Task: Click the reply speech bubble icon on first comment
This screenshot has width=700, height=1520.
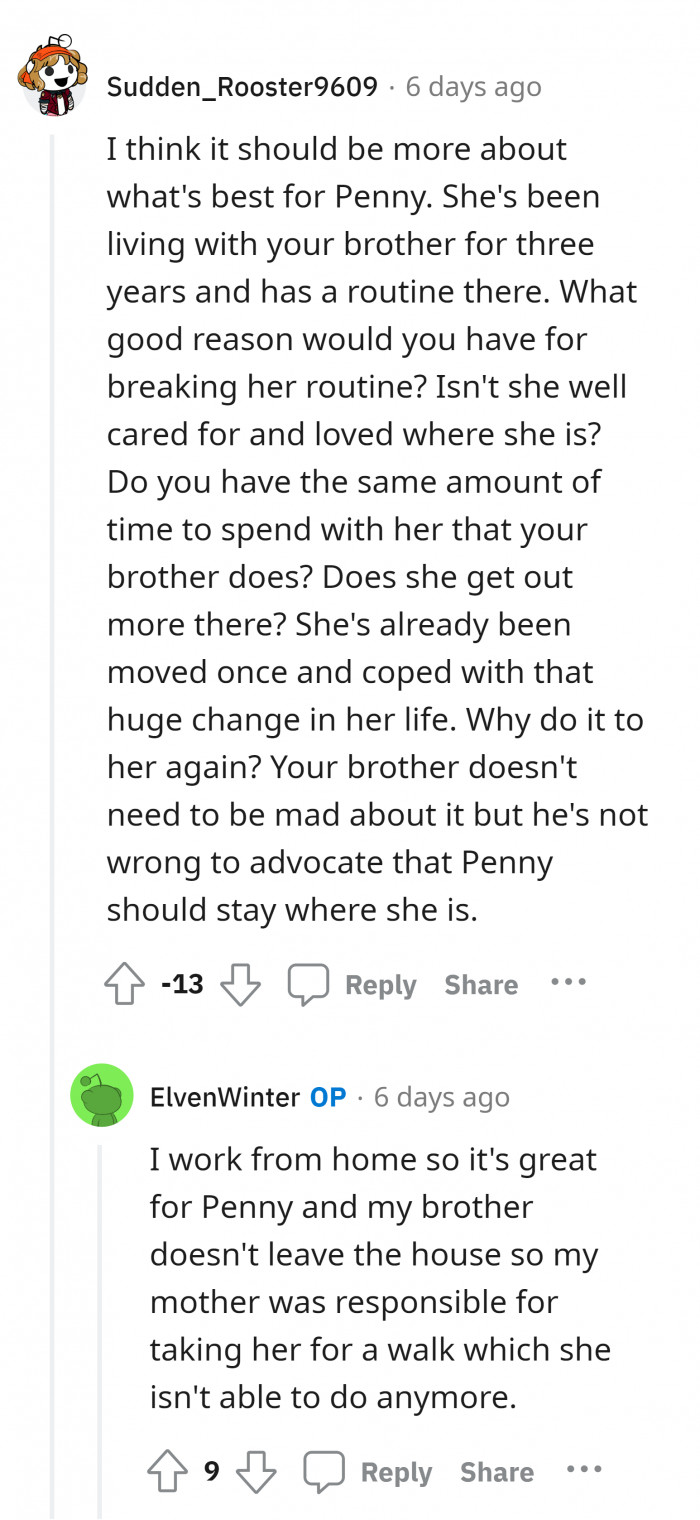Action: (310, 983)
